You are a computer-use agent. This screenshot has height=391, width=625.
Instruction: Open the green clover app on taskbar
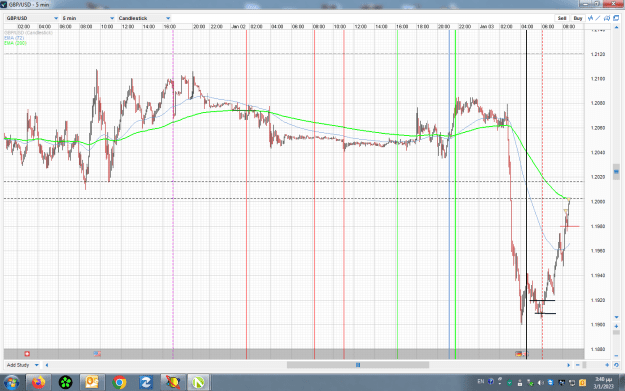tap(65, 383)
